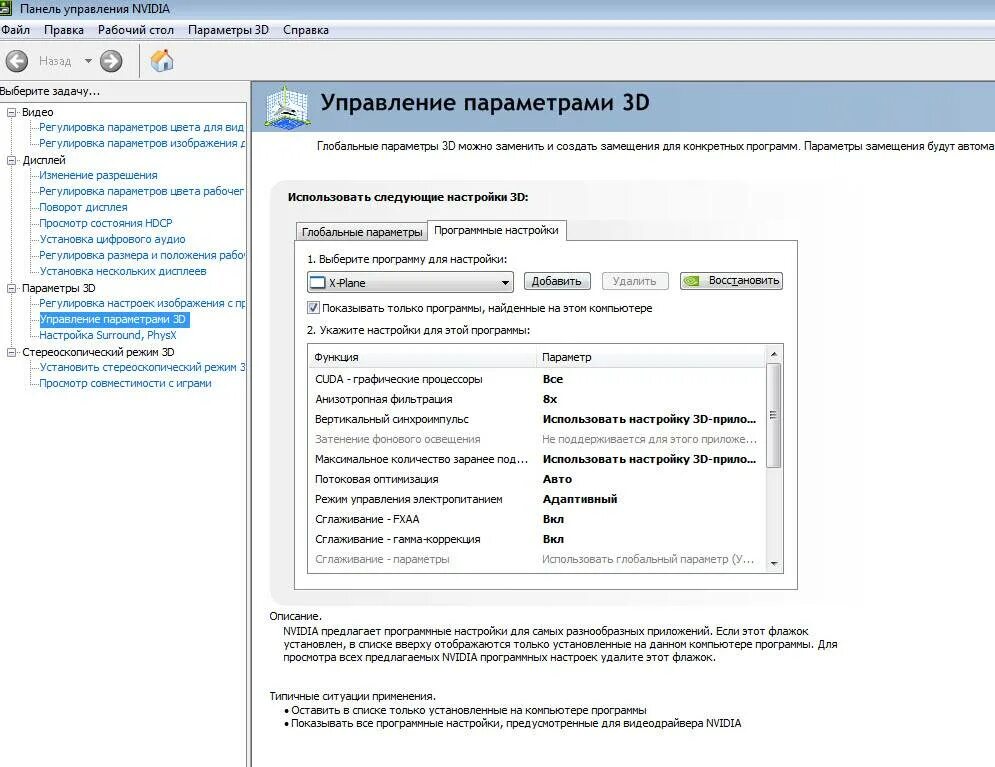Click the Функция column header

[x=423, y=357]
